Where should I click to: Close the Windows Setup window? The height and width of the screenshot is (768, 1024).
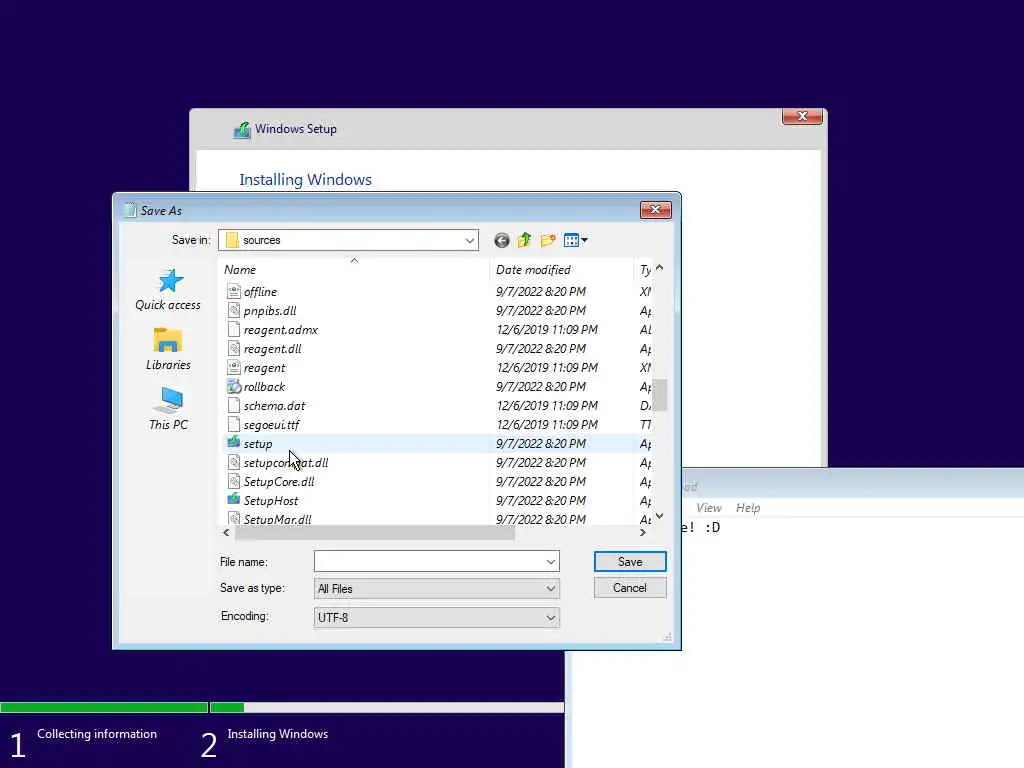[x=802, y=116]
